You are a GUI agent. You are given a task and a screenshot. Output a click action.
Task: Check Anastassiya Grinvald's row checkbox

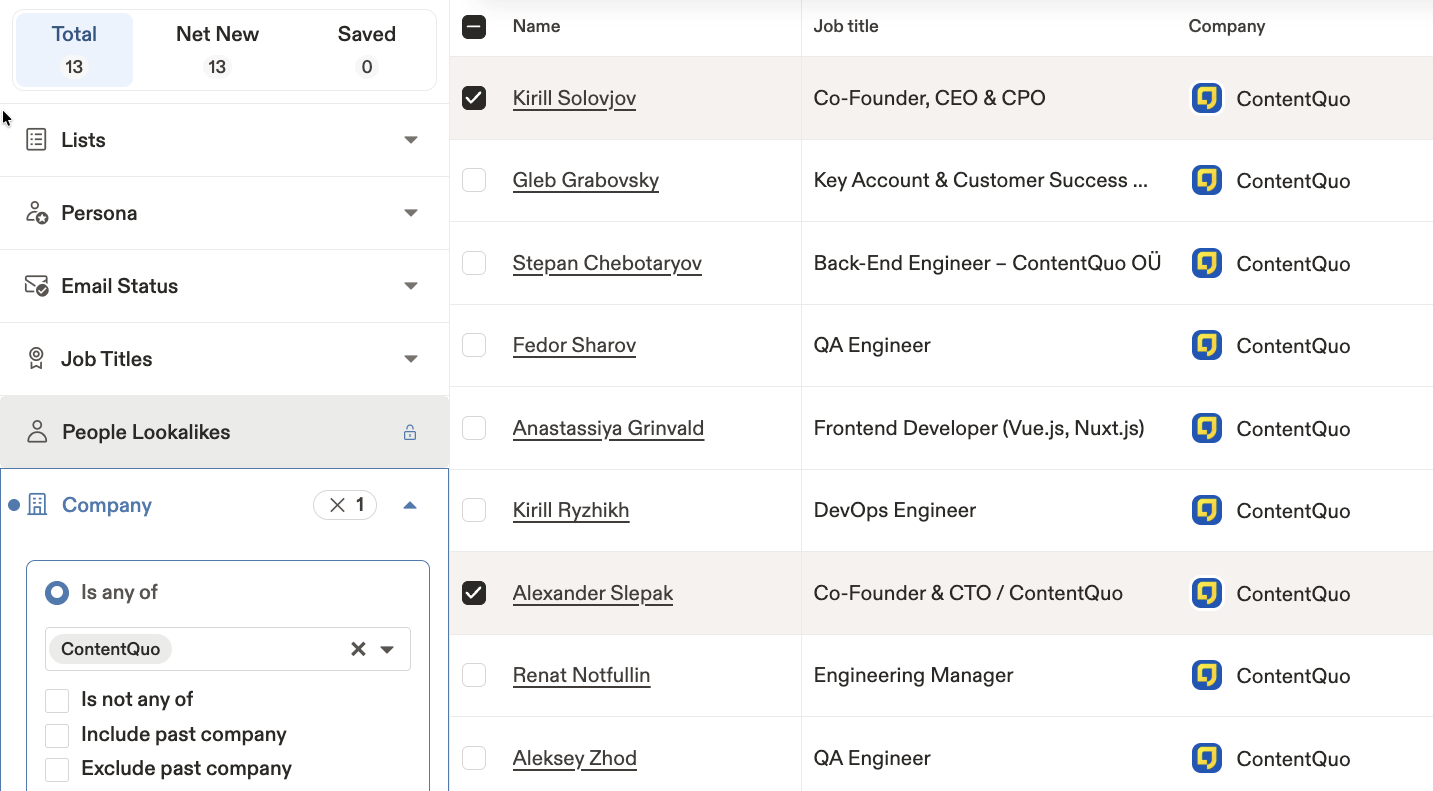[474, 428]
